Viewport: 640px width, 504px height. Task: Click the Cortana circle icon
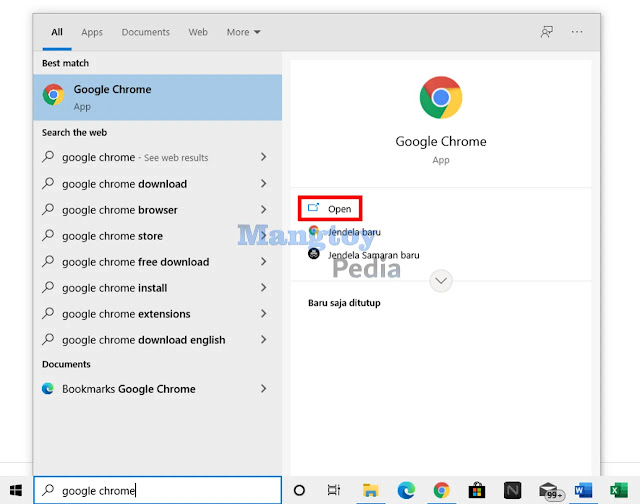coord(299,490)
